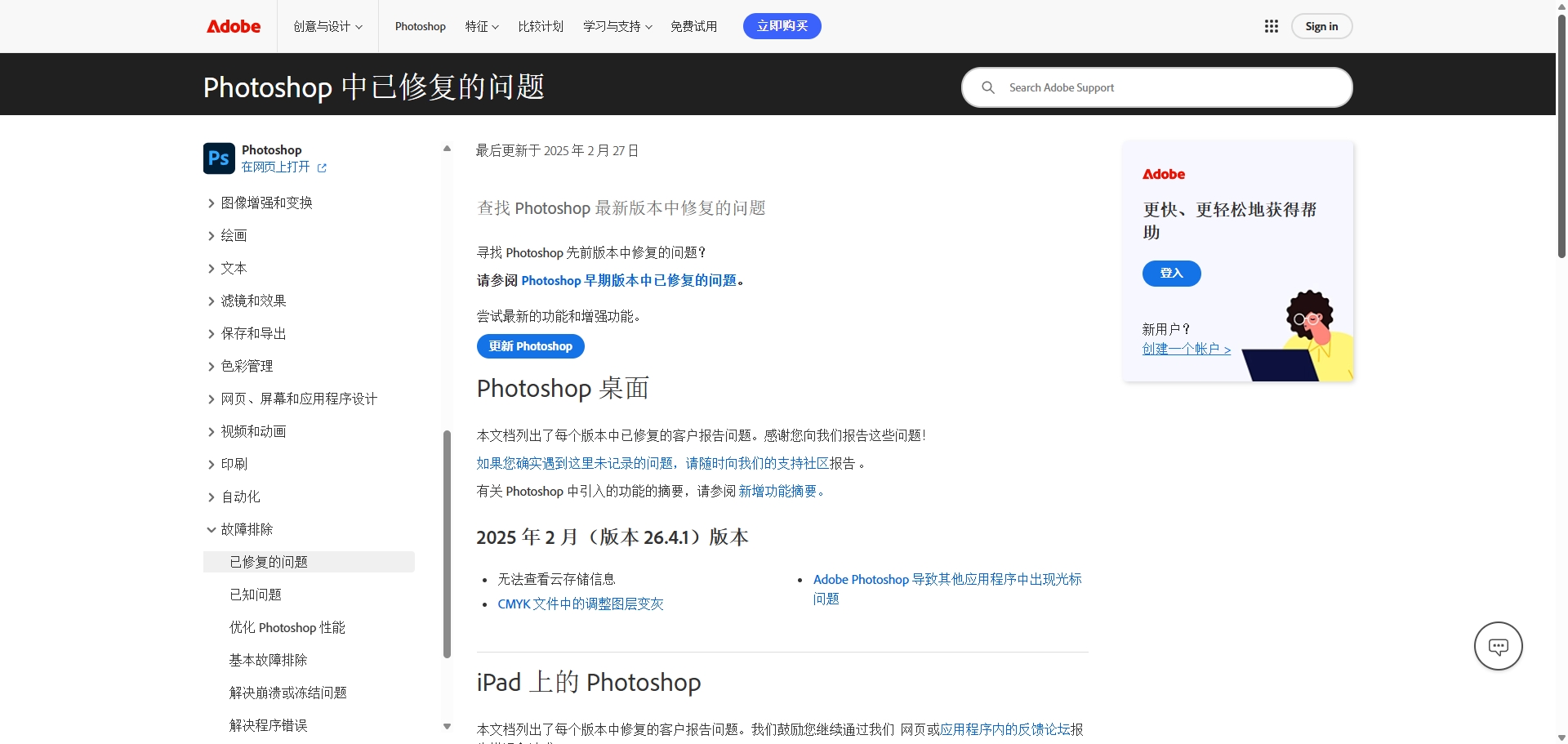
Task: Click the external link icon beside 在网页上打开
Action: click(x=322, y=167)
